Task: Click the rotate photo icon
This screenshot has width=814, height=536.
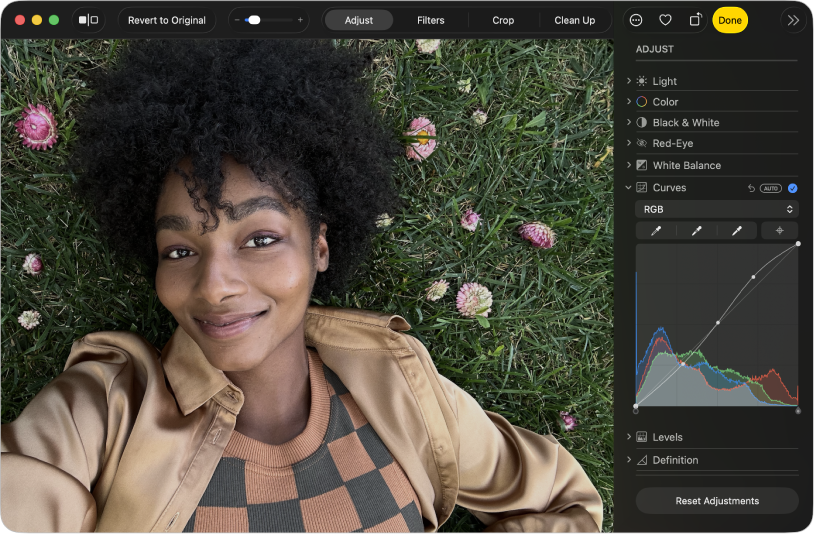Action: click(695, 20)
